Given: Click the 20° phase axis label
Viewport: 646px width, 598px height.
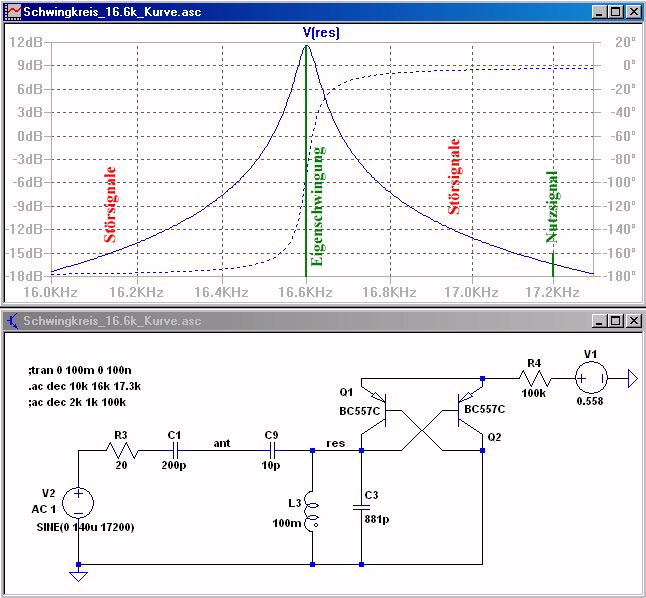Looking at the screenshot, I should coord(625,42).
